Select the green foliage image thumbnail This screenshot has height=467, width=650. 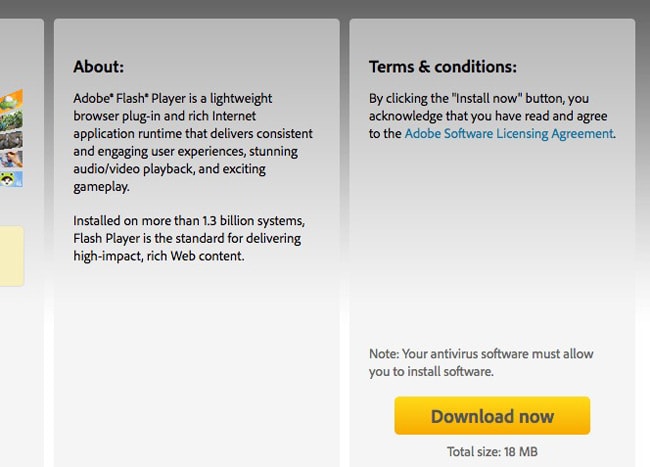(x=11, y=121)
